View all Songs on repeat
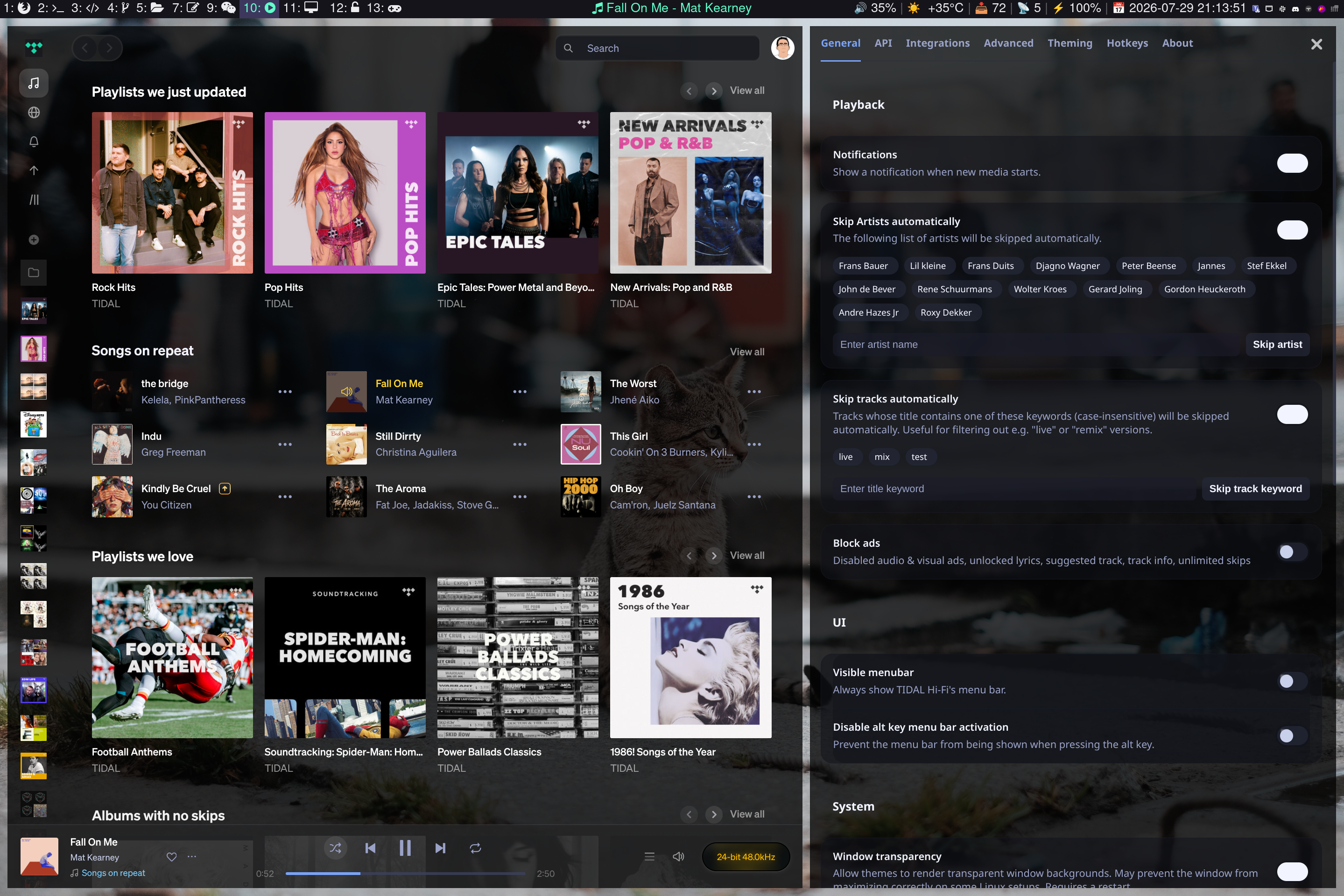This screenshot has height=896, width=1344. coord(746,352)
